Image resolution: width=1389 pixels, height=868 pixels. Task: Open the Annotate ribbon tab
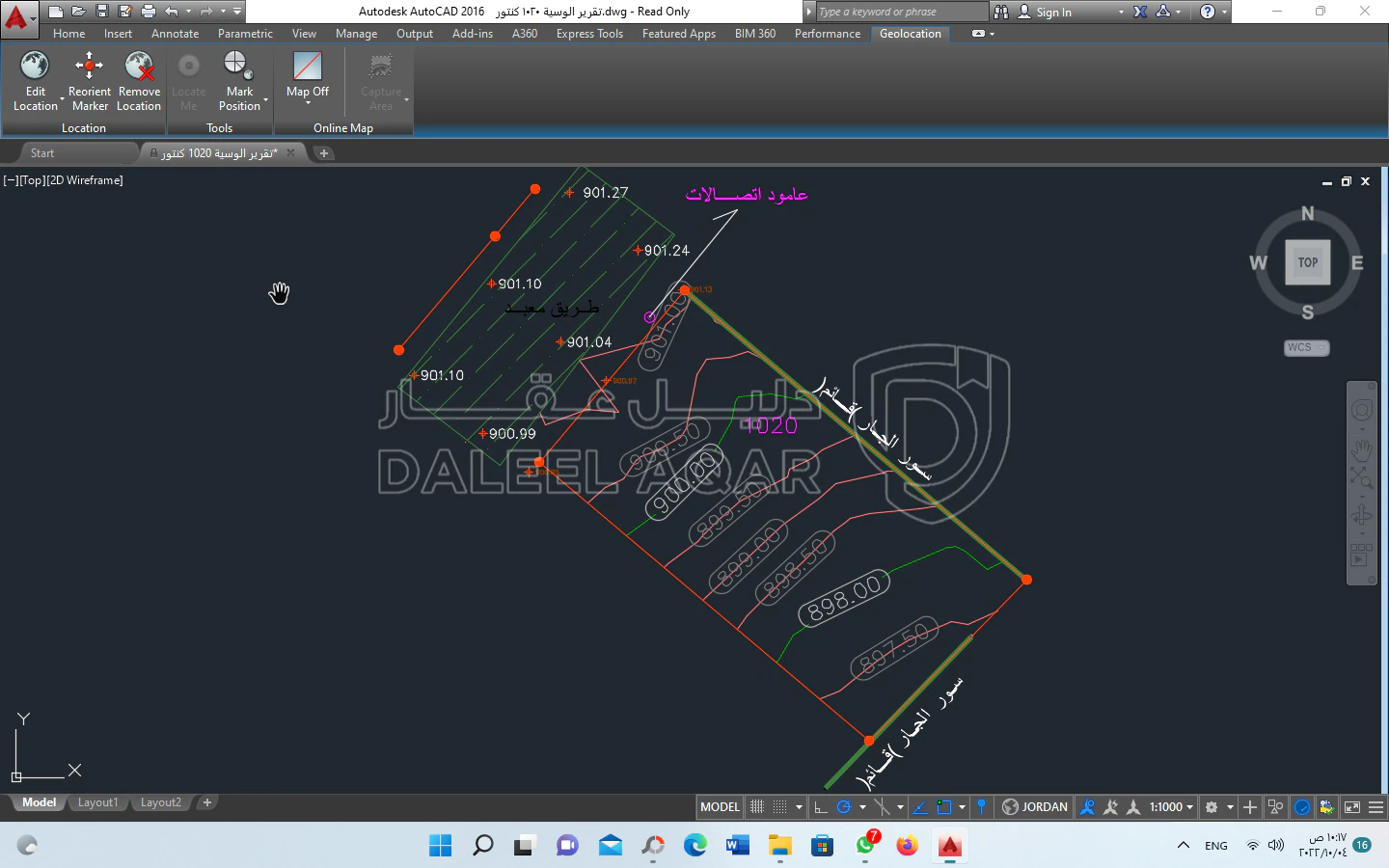click(x=175, y=34)
